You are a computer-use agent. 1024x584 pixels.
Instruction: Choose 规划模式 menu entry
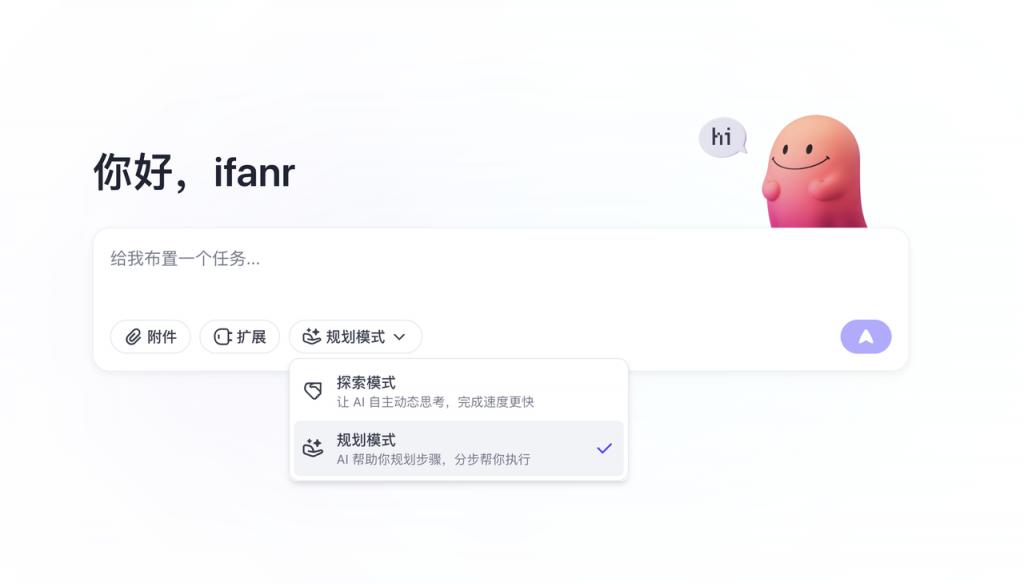pos(458,449)
